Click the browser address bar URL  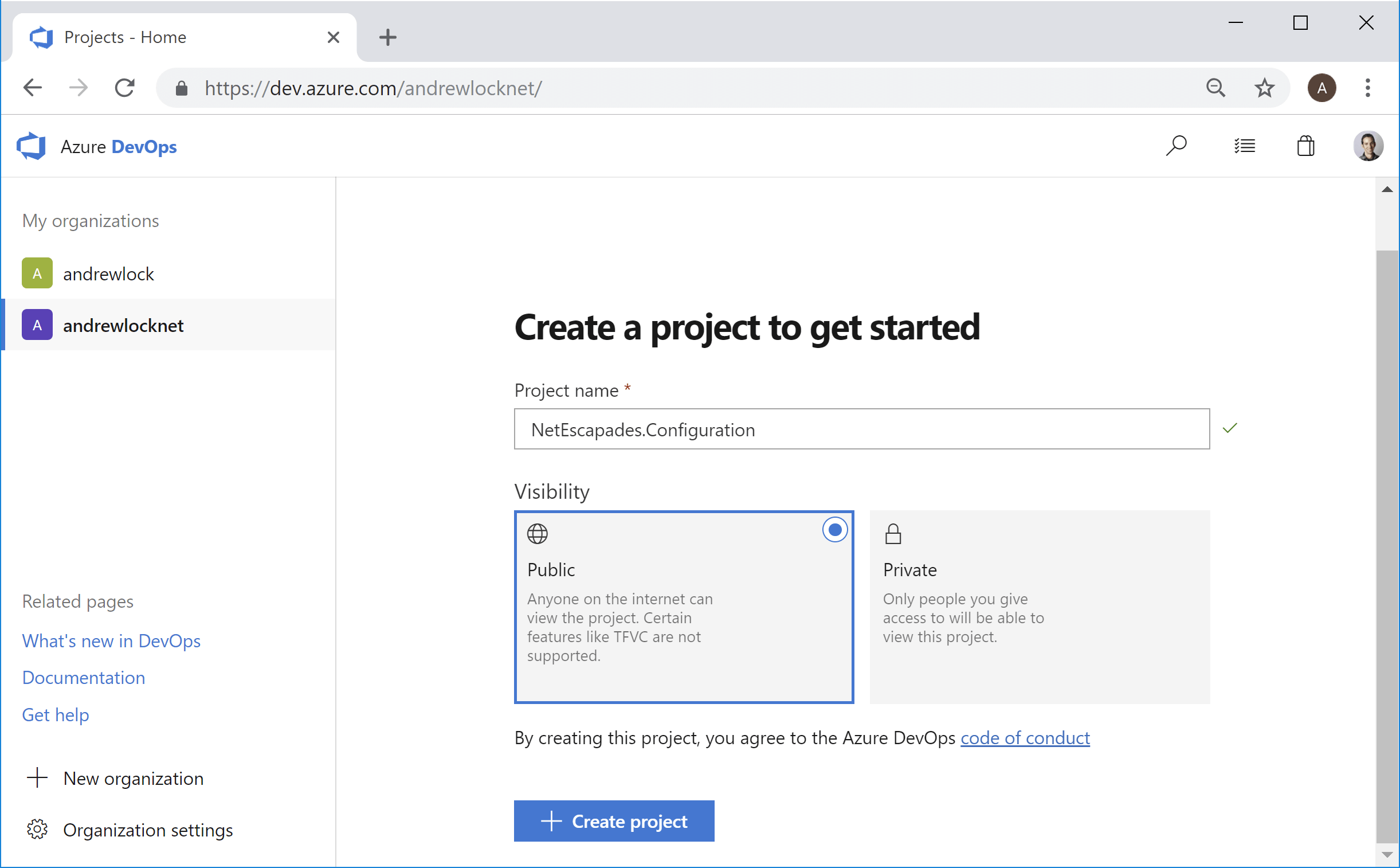[x=373, y=88]
